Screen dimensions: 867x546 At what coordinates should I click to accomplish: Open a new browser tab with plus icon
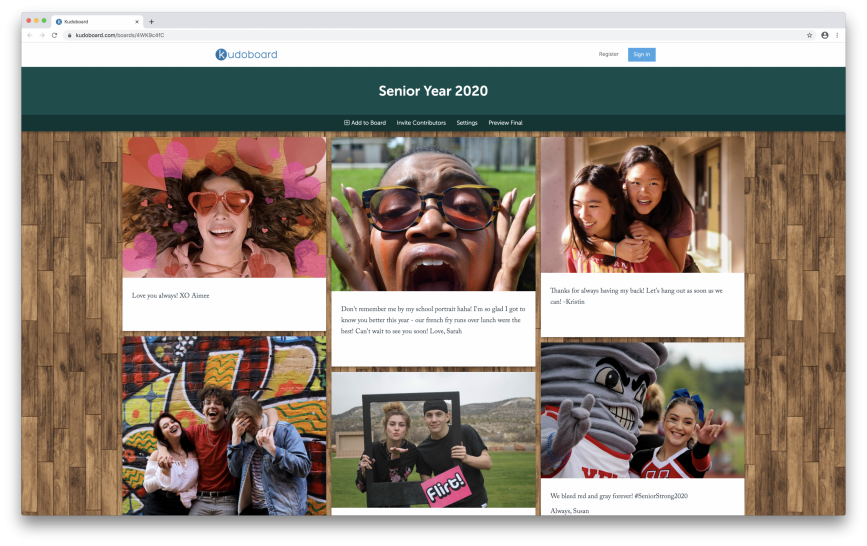(151, 21)
